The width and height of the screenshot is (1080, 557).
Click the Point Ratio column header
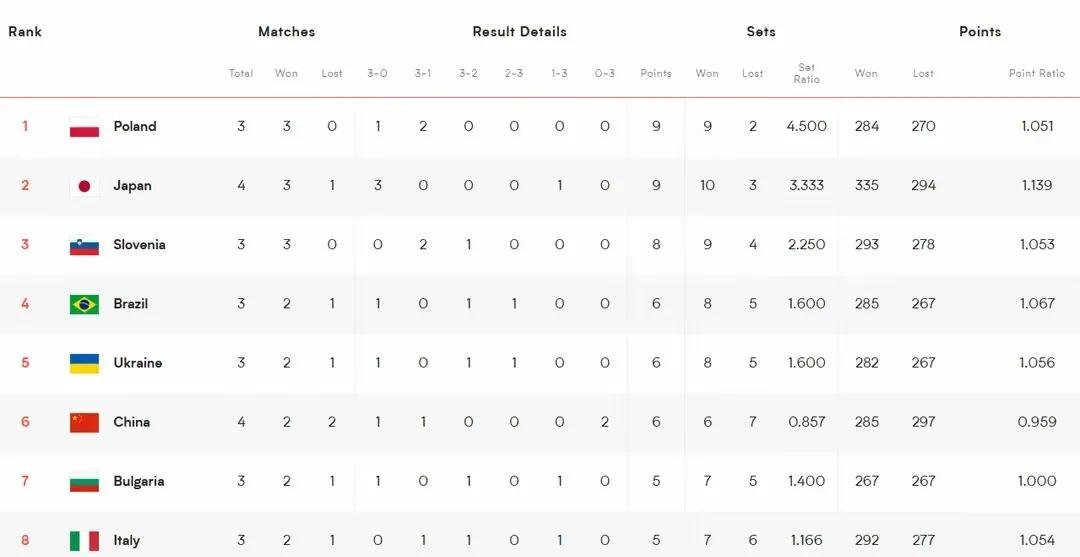pyautogui.click(x=1037, y=73)
